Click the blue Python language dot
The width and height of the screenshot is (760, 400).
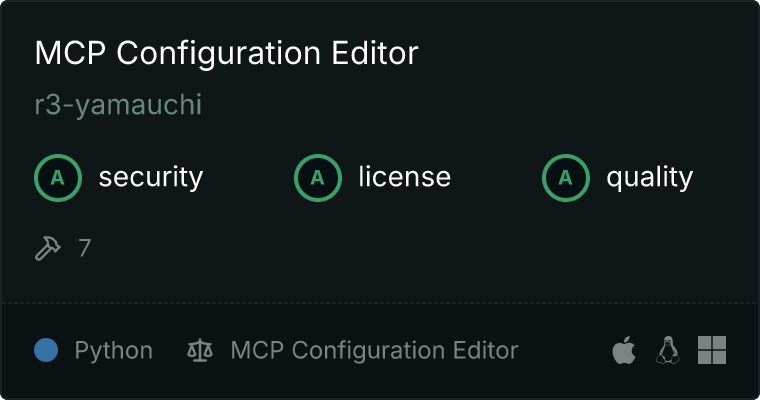(x=46, y=350)
